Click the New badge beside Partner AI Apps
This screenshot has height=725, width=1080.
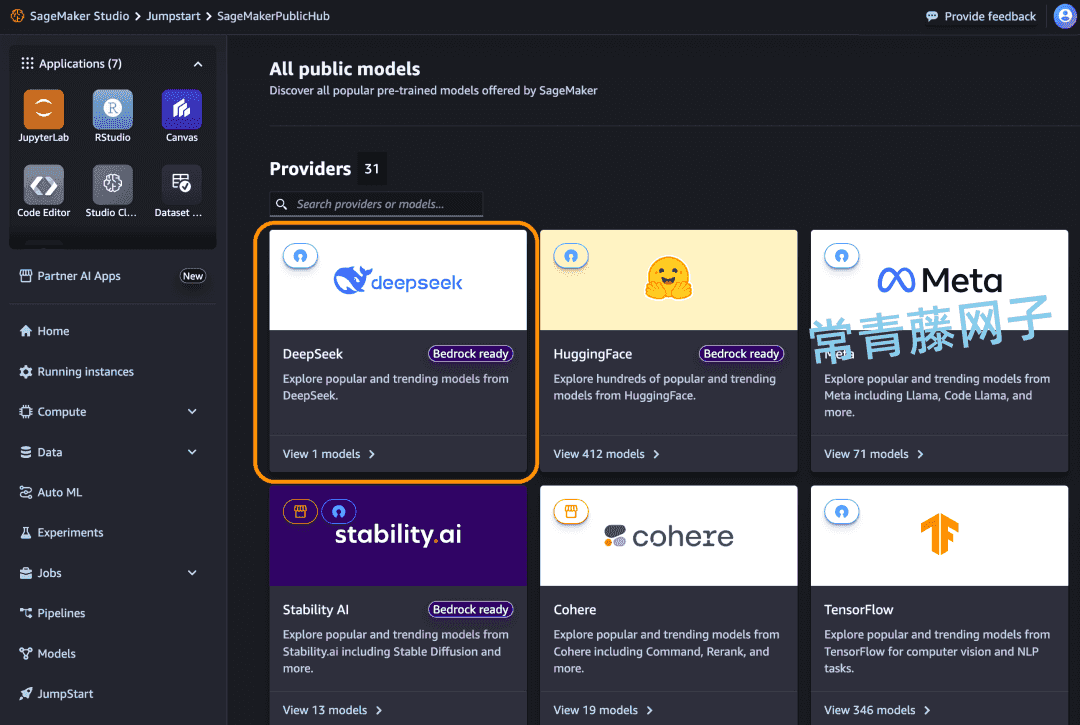pyautogui.click(x=193, y=276)
